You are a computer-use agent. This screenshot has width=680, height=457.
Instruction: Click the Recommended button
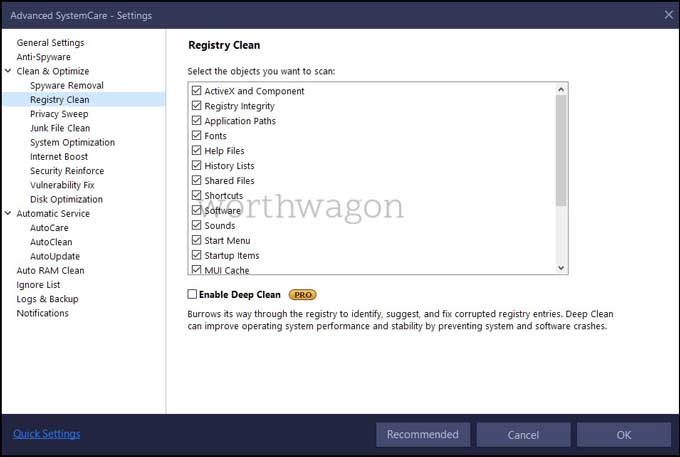(x=422, y=434)
